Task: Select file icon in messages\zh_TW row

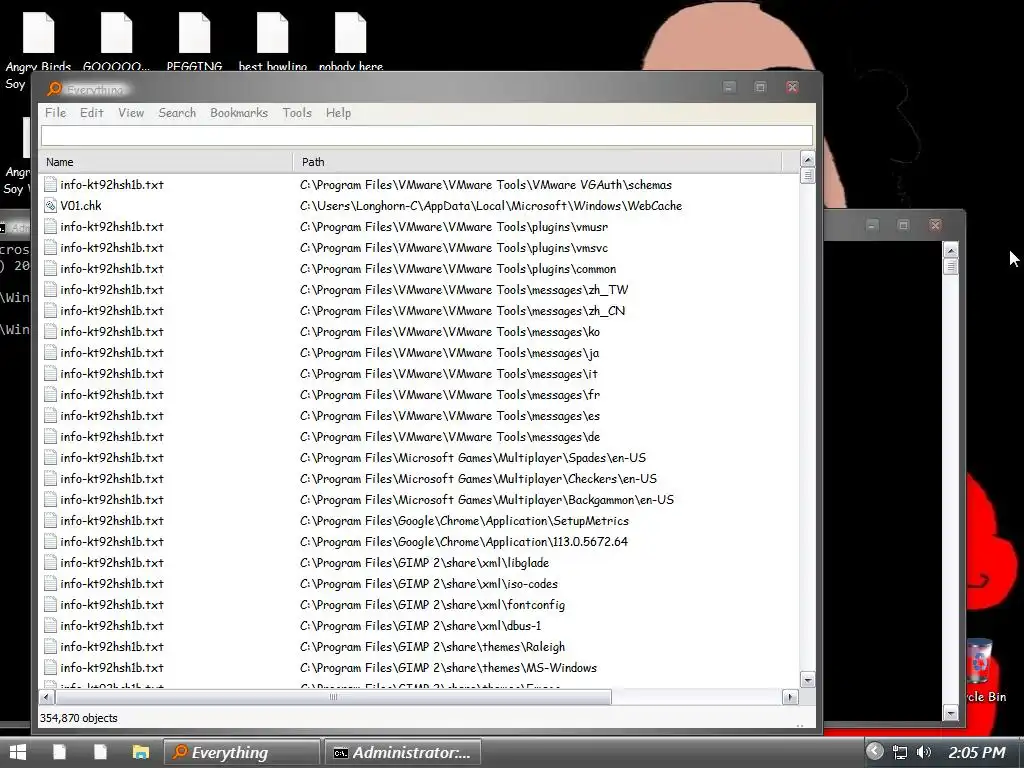Action: point(50,289)
